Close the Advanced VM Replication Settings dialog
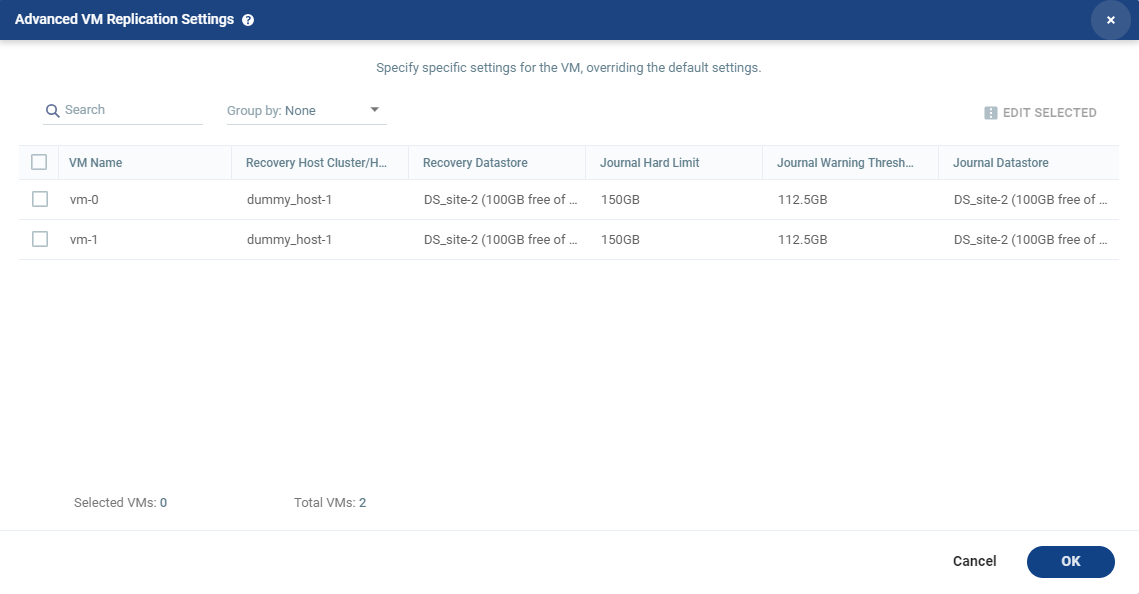1139x594 pixels. pyautogui.click(x=1111, y=20)
